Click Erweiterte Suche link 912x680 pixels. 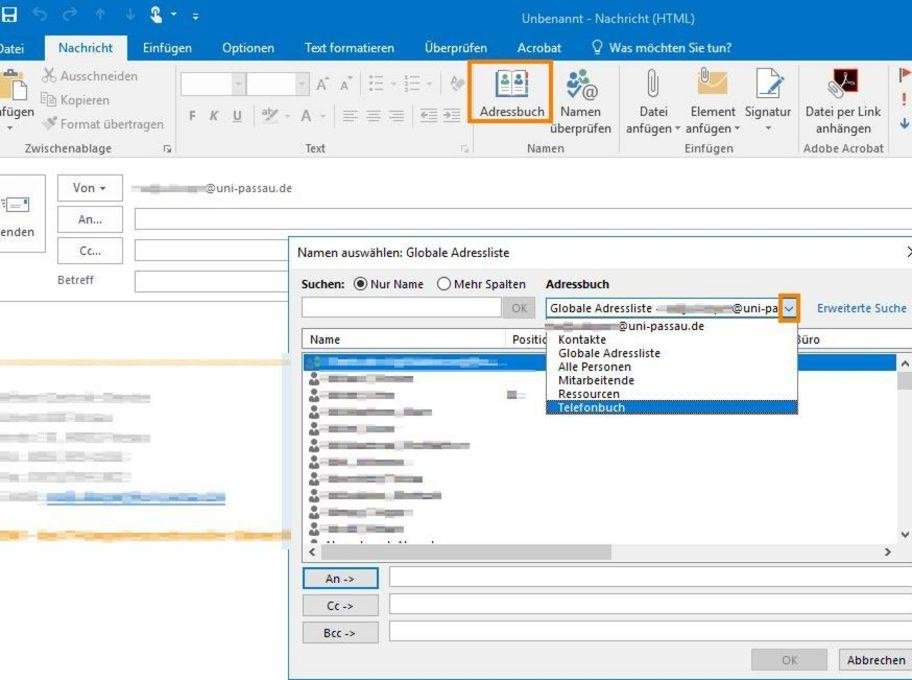[861, 308]
